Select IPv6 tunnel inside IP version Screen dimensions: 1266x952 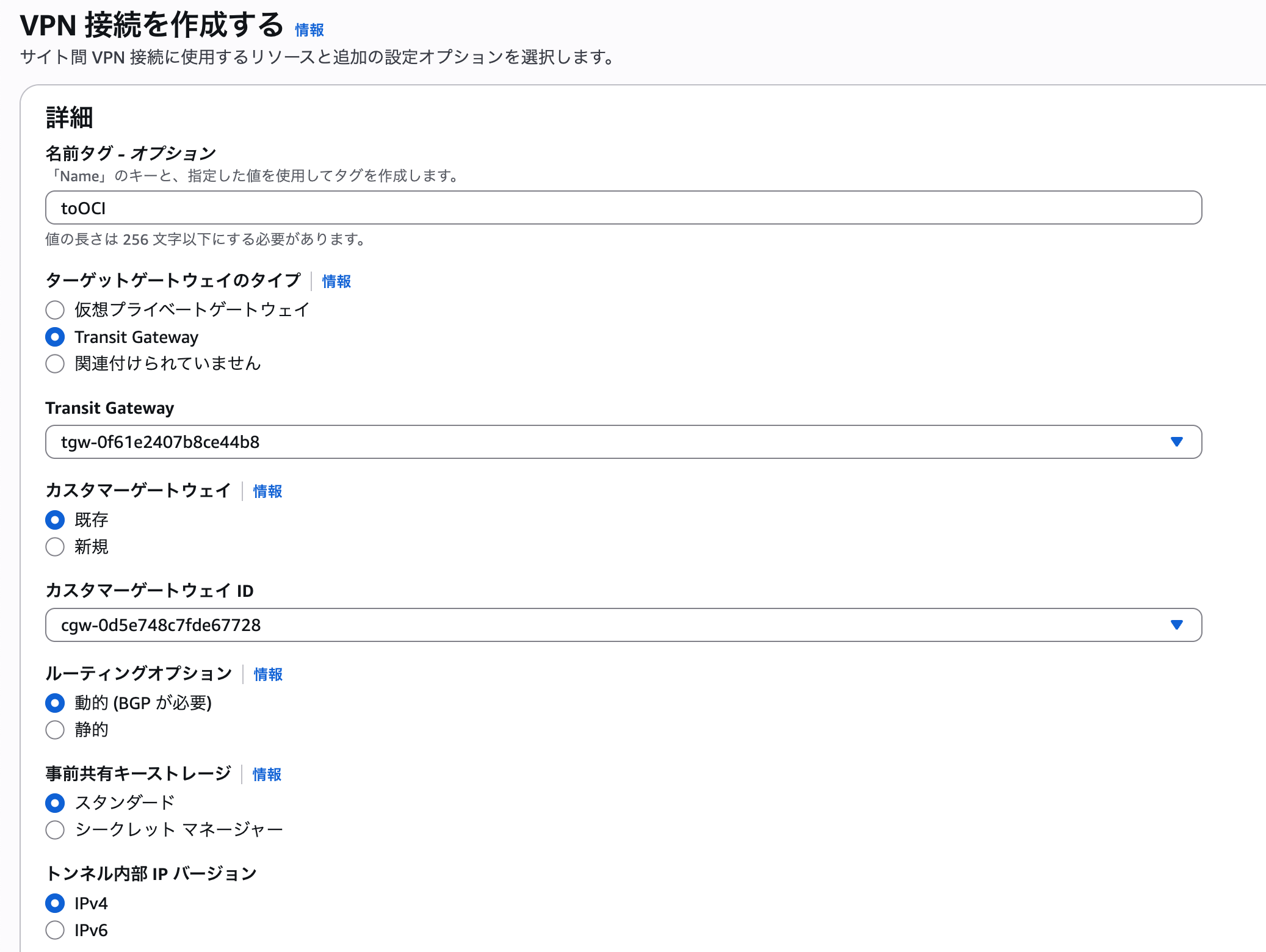[55, 930]
